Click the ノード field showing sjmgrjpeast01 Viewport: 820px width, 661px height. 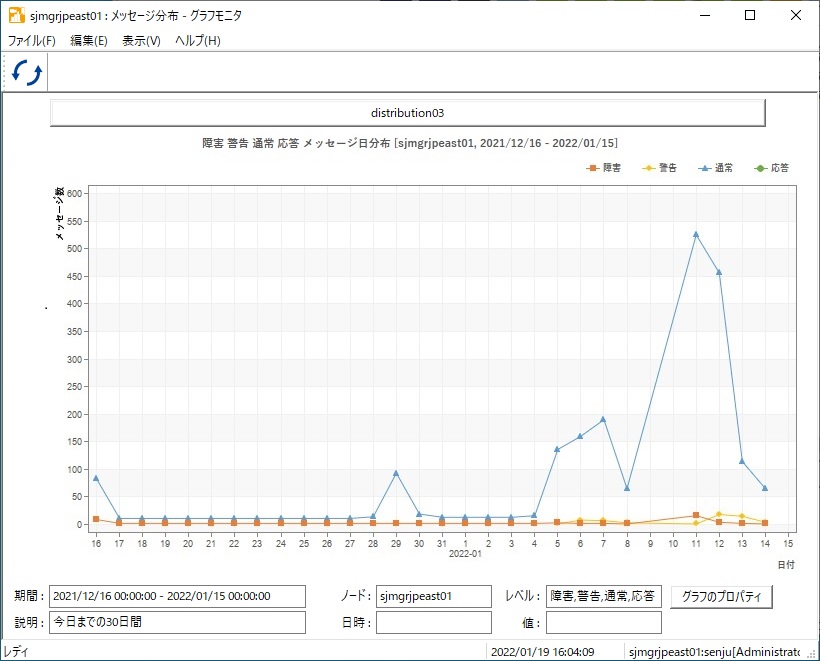click(434, 596)
